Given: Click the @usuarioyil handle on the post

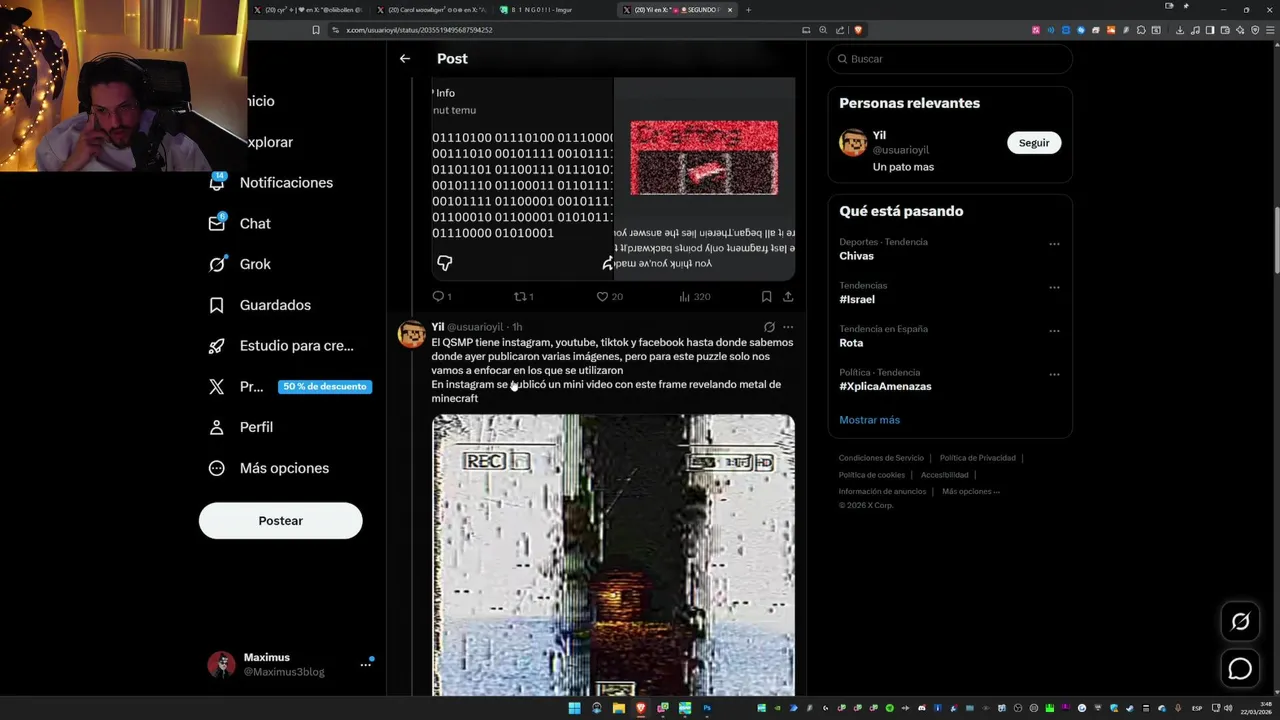Looking at the screenshot, I should tap(475, 327).
